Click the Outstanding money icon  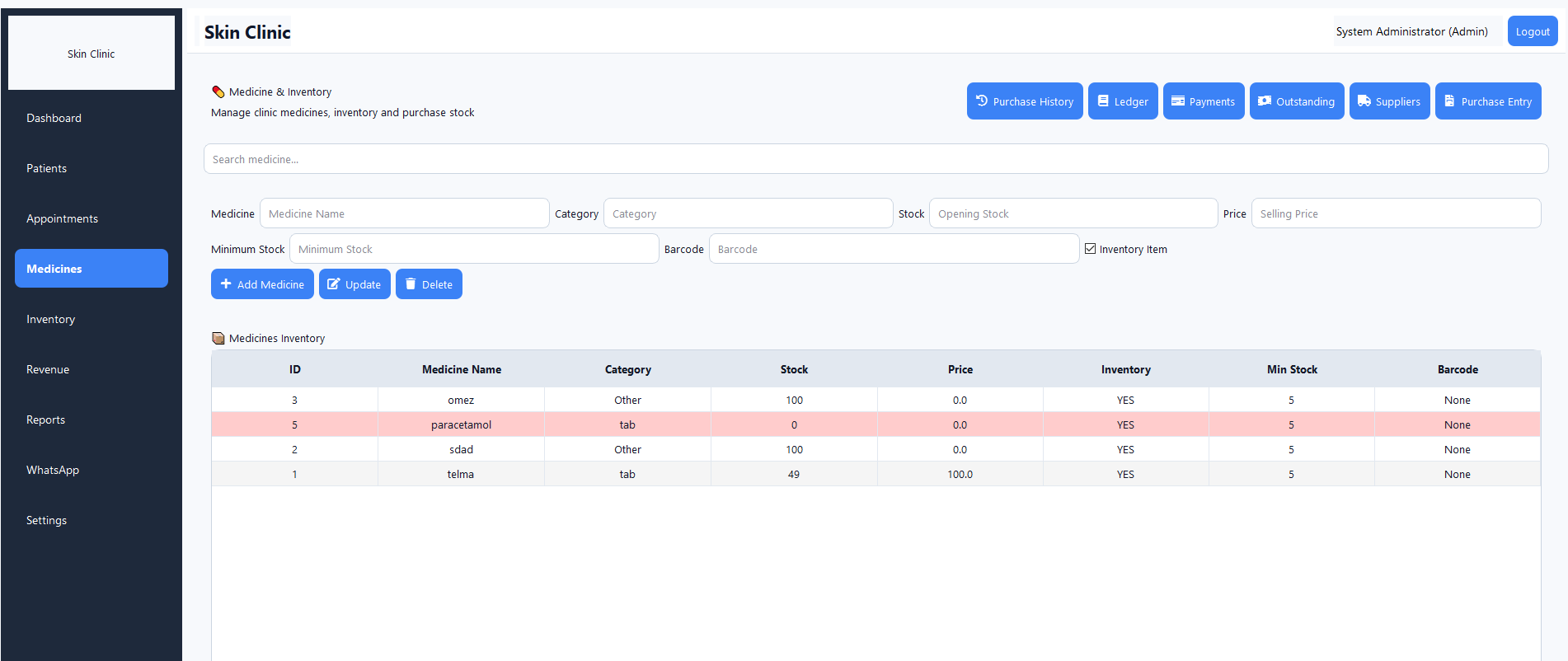[1265, 101]
